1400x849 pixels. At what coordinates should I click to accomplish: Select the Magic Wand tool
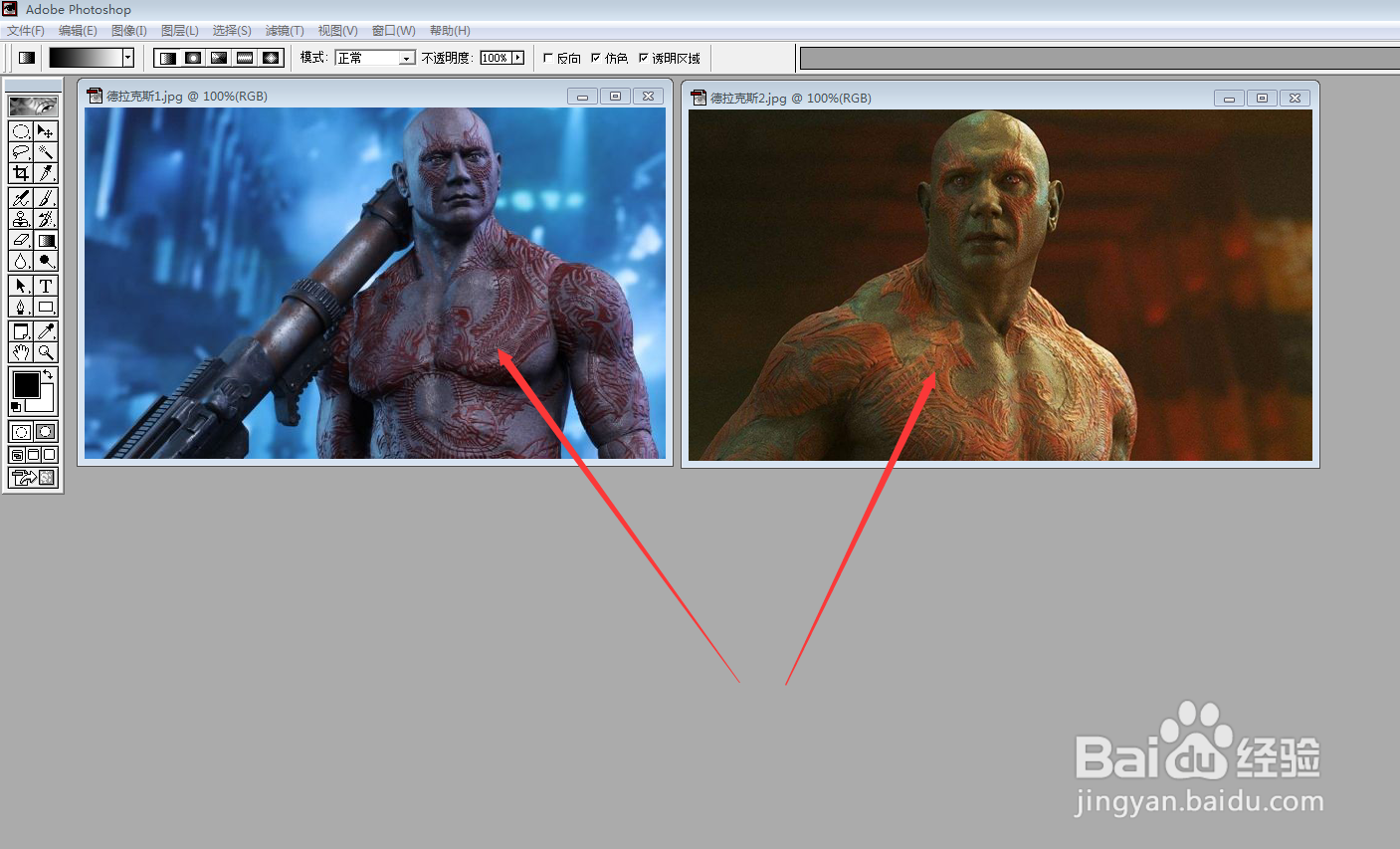click(46, 152)
